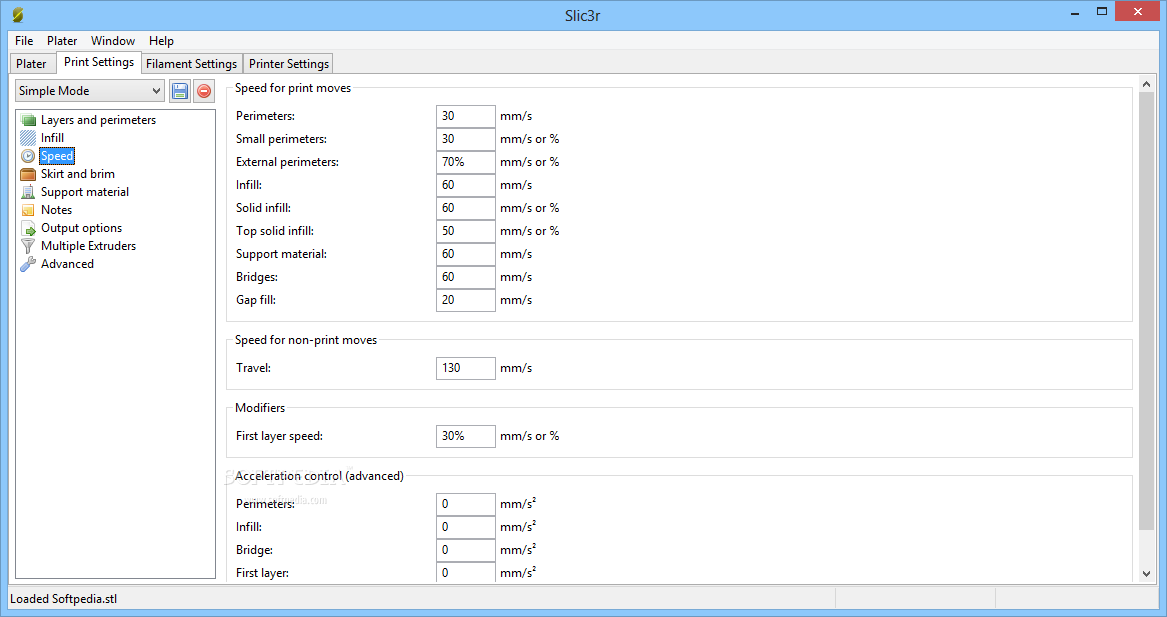Viewport: 1167px width, 617px height.
Task: Open the Help menu
Action: point(161,40)
